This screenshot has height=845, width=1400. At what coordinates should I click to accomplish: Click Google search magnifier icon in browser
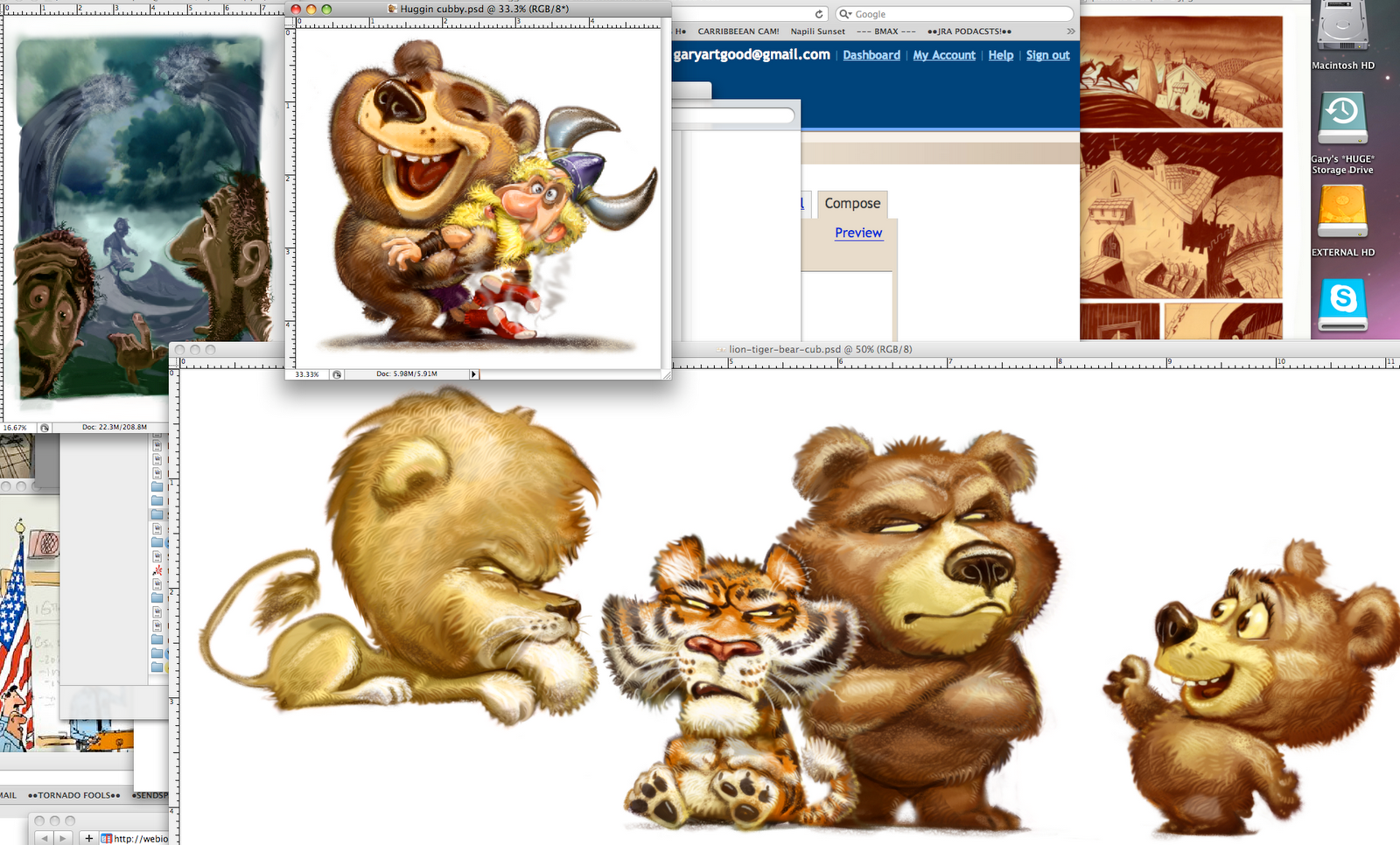point(844,14)
